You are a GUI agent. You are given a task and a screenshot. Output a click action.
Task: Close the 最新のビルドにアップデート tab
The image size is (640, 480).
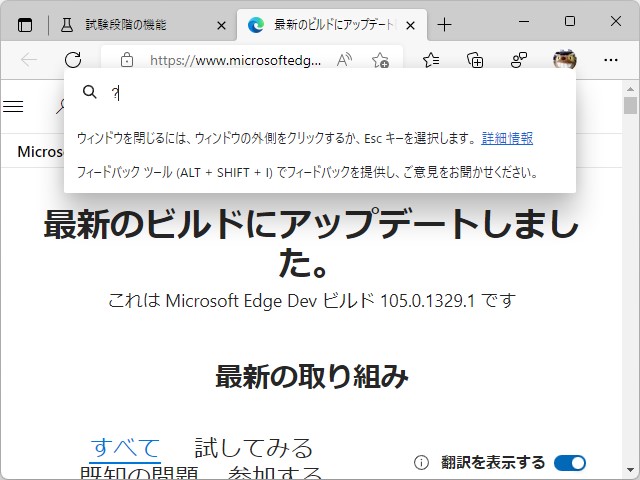[x=411, y=26]
